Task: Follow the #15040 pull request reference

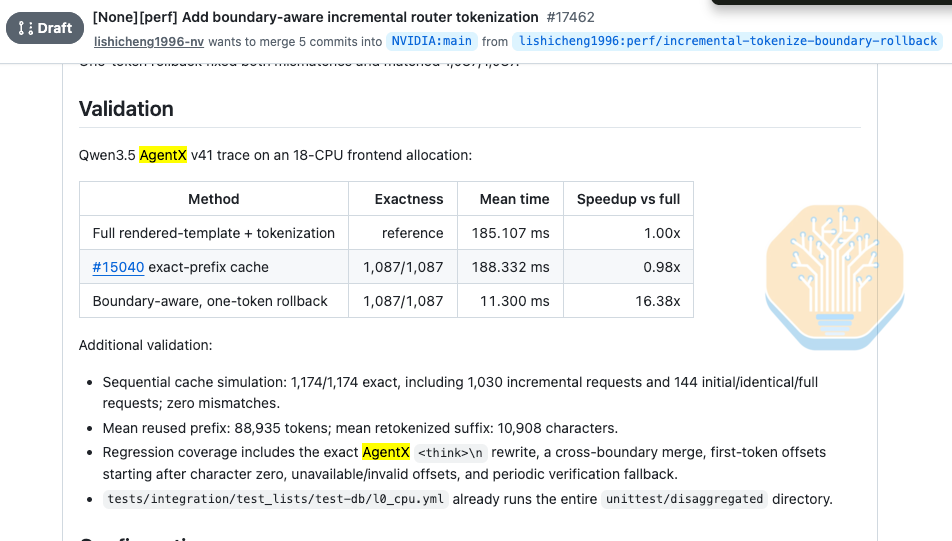Action: (x=118, y=267)
